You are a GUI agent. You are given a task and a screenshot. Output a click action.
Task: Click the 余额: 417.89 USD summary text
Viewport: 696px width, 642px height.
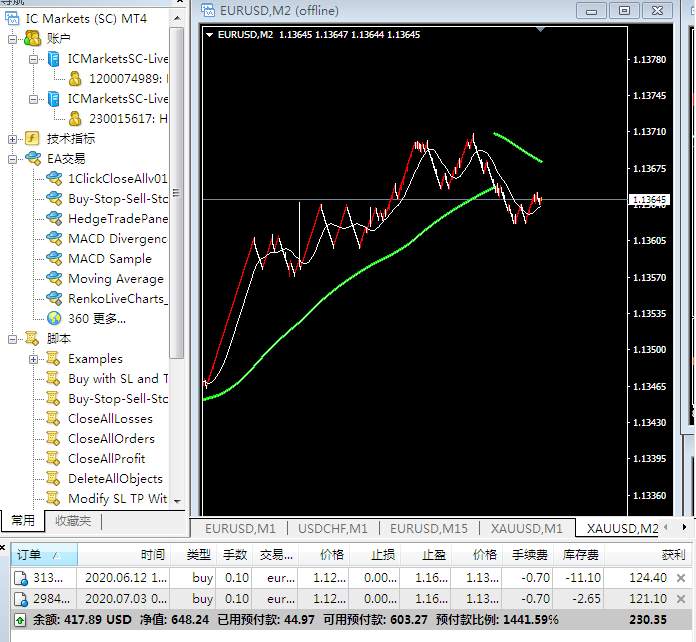(x=82, y=619)
